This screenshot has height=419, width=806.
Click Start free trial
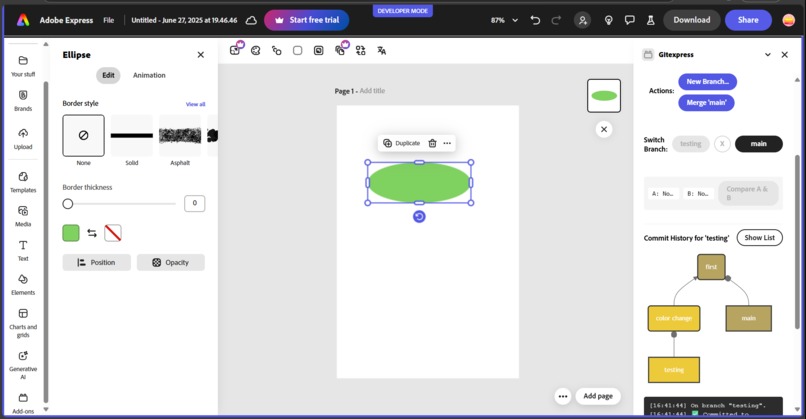(x=306, y=20)
